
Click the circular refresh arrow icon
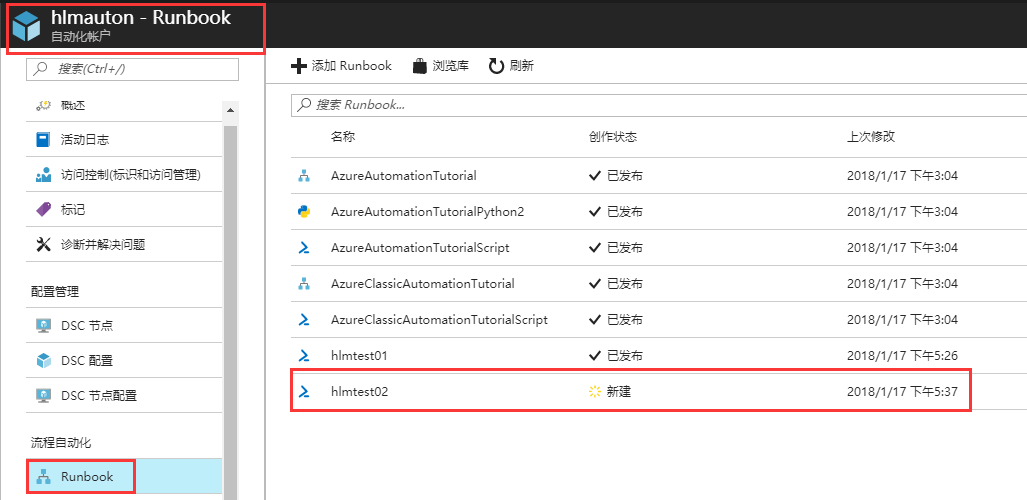[496, 66]
